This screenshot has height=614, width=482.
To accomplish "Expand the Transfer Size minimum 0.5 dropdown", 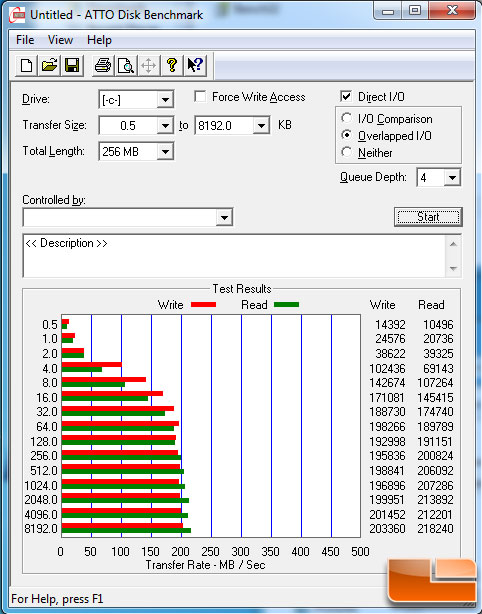I will pyautogui.click(x=165, y=126).
